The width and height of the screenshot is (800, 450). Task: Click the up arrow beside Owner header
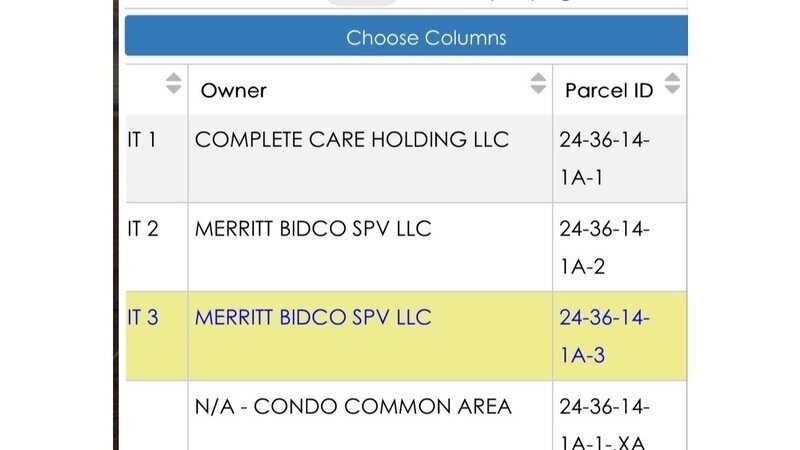tap(539, 76)
